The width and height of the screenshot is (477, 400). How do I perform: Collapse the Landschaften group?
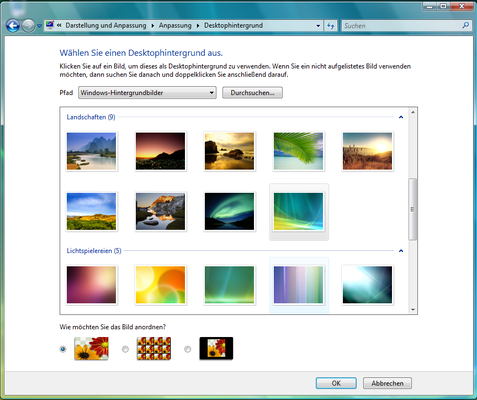tap(401, 117)
